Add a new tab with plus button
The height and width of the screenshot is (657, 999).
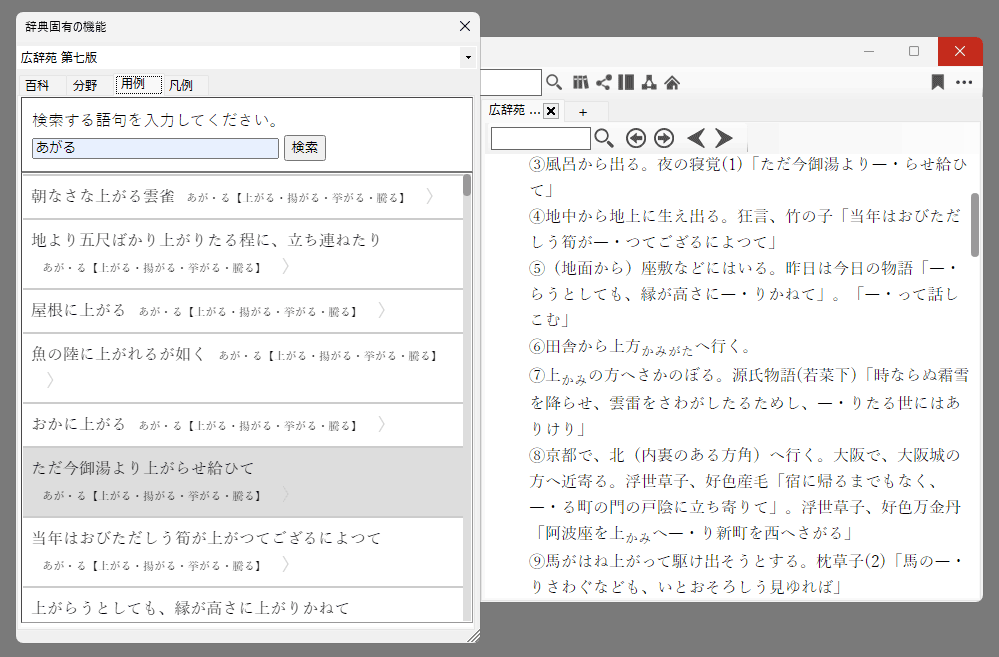(x=583, y=111)
